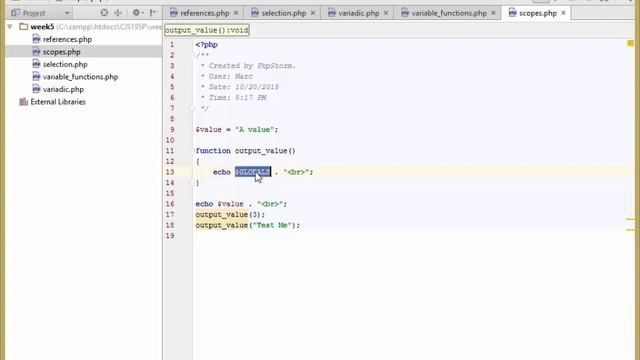Click the PHP file icon beside references.php in tree
This screenshot has width=640, height=360.
[x=36, y=39]
